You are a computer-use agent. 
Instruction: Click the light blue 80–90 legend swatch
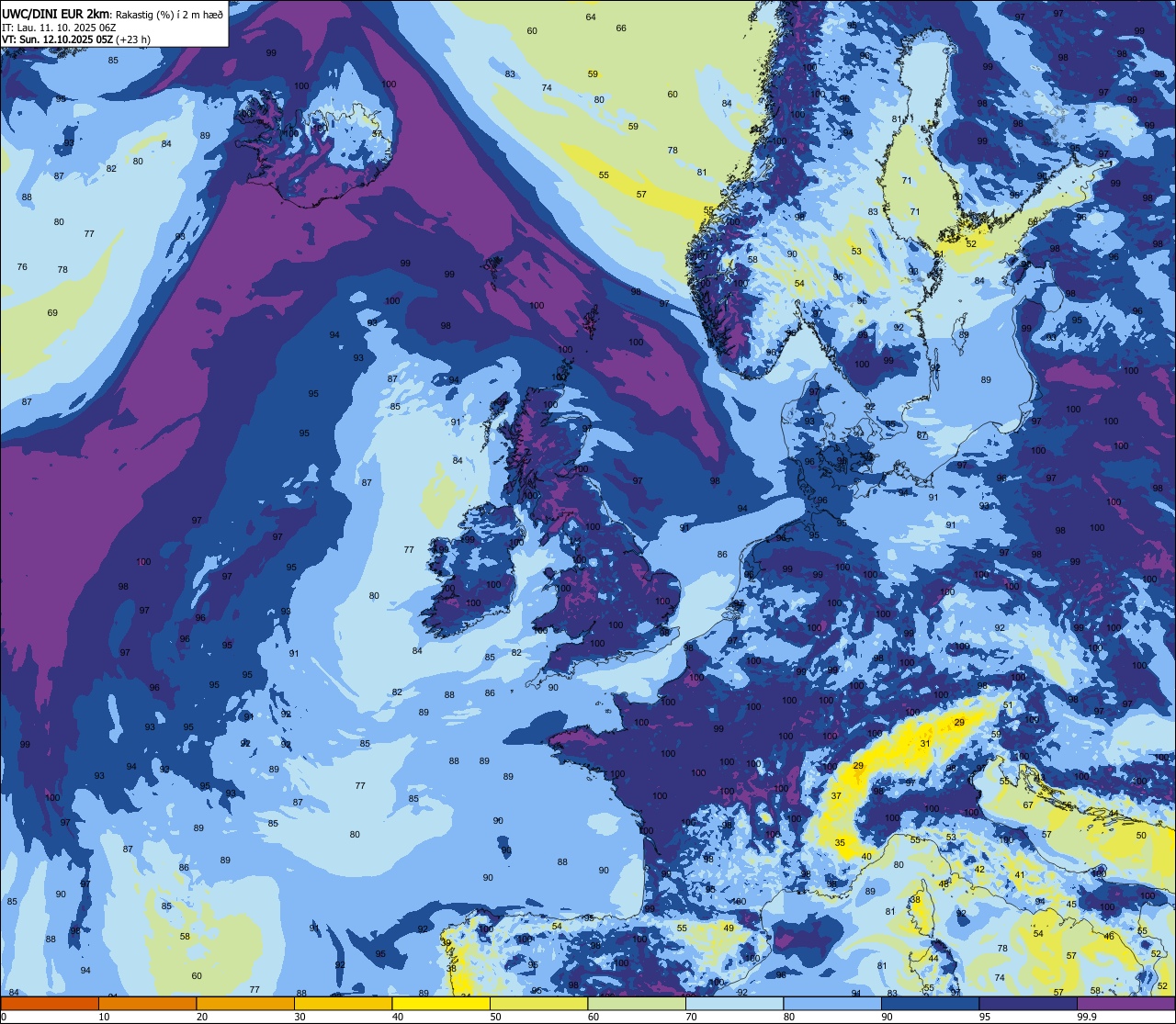point(832,1004)
